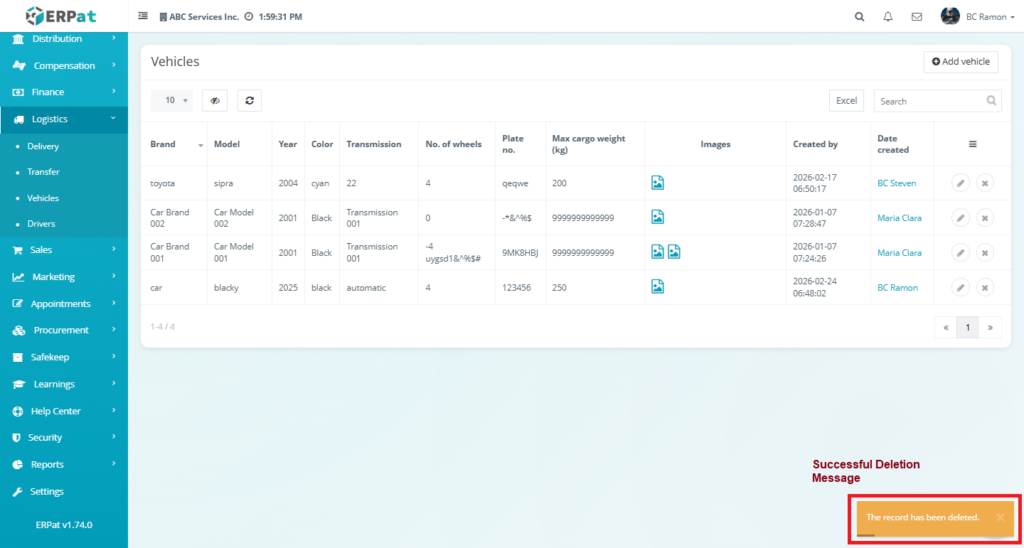Toggle the sidebar hamburger menu icon

click(x=143, y=17)
